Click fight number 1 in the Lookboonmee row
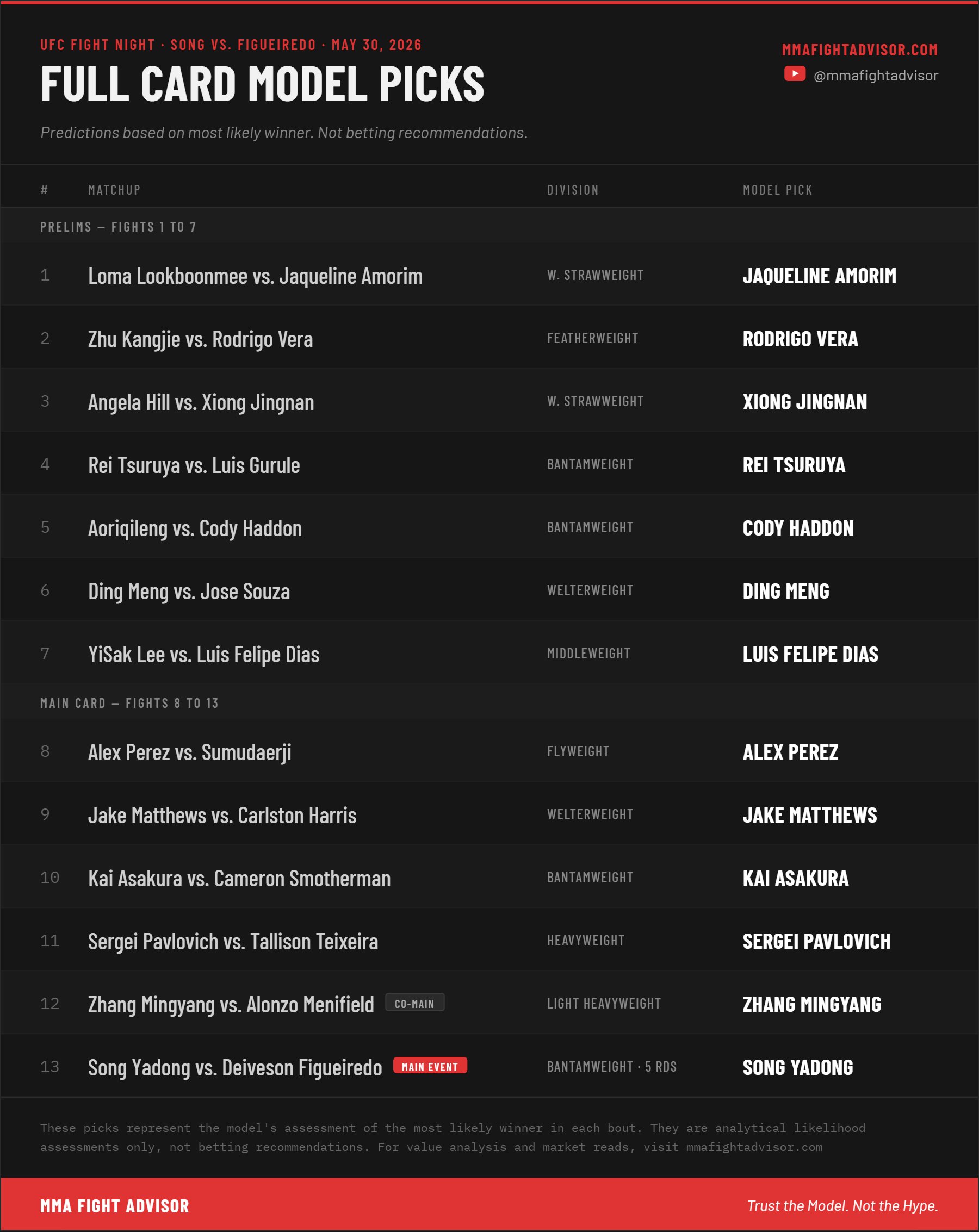The height and width of the screenshot is (1232, 979). coord(45,276)
